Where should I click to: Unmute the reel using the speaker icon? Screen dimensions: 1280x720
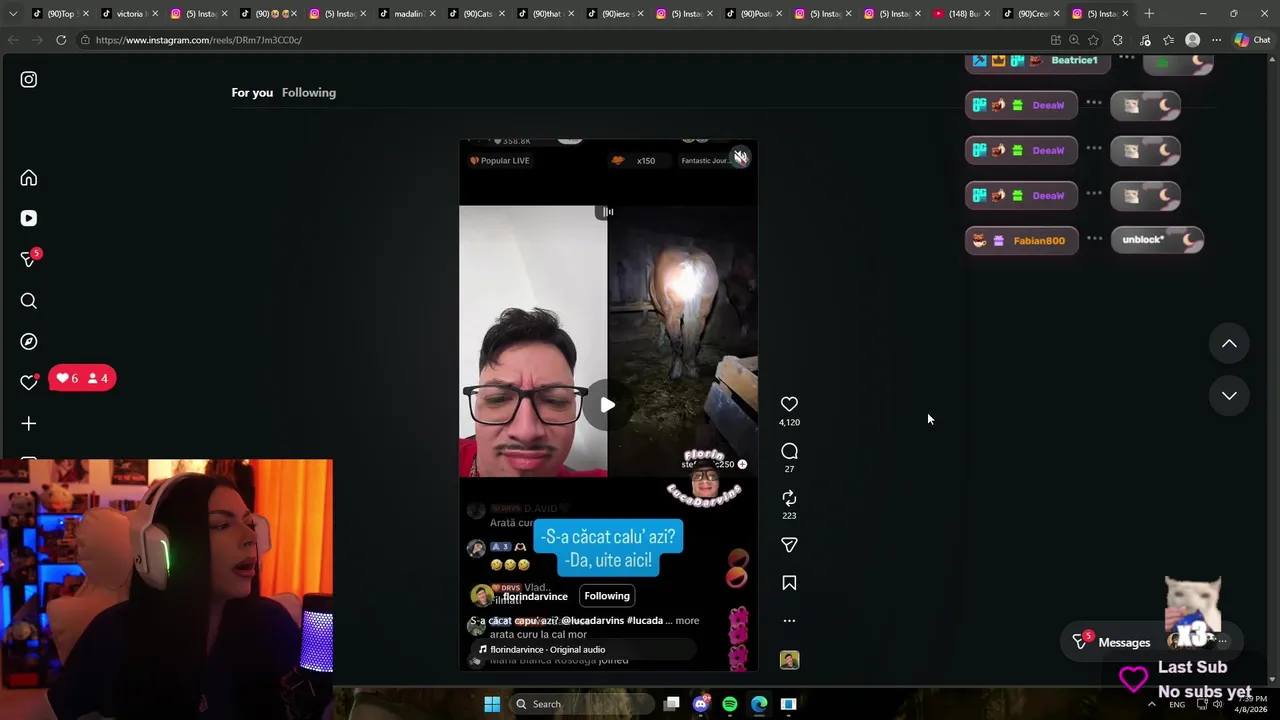[x=740, y=157]
